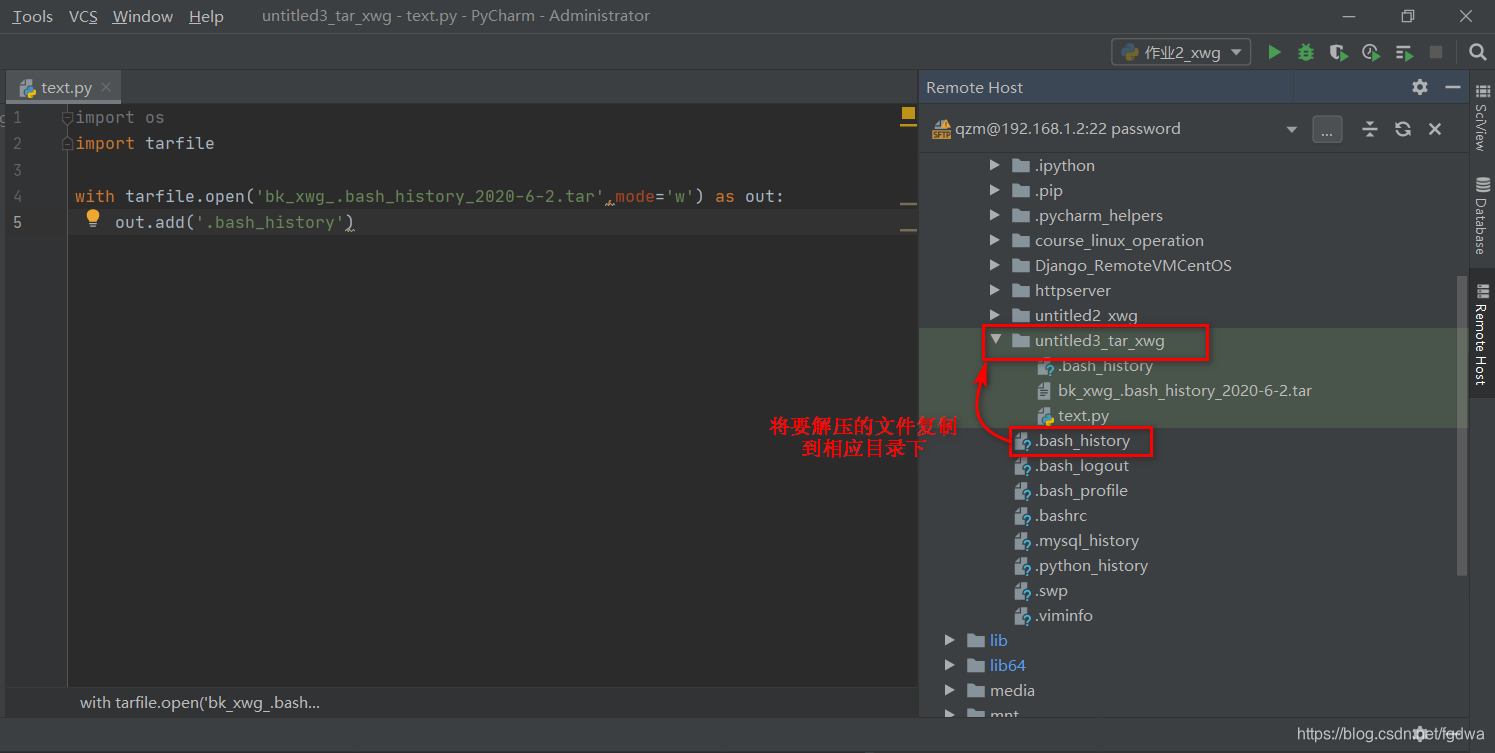Select the home-level .bash_history file
The width and height of the screenshot is (1495, 753).
1082,440
